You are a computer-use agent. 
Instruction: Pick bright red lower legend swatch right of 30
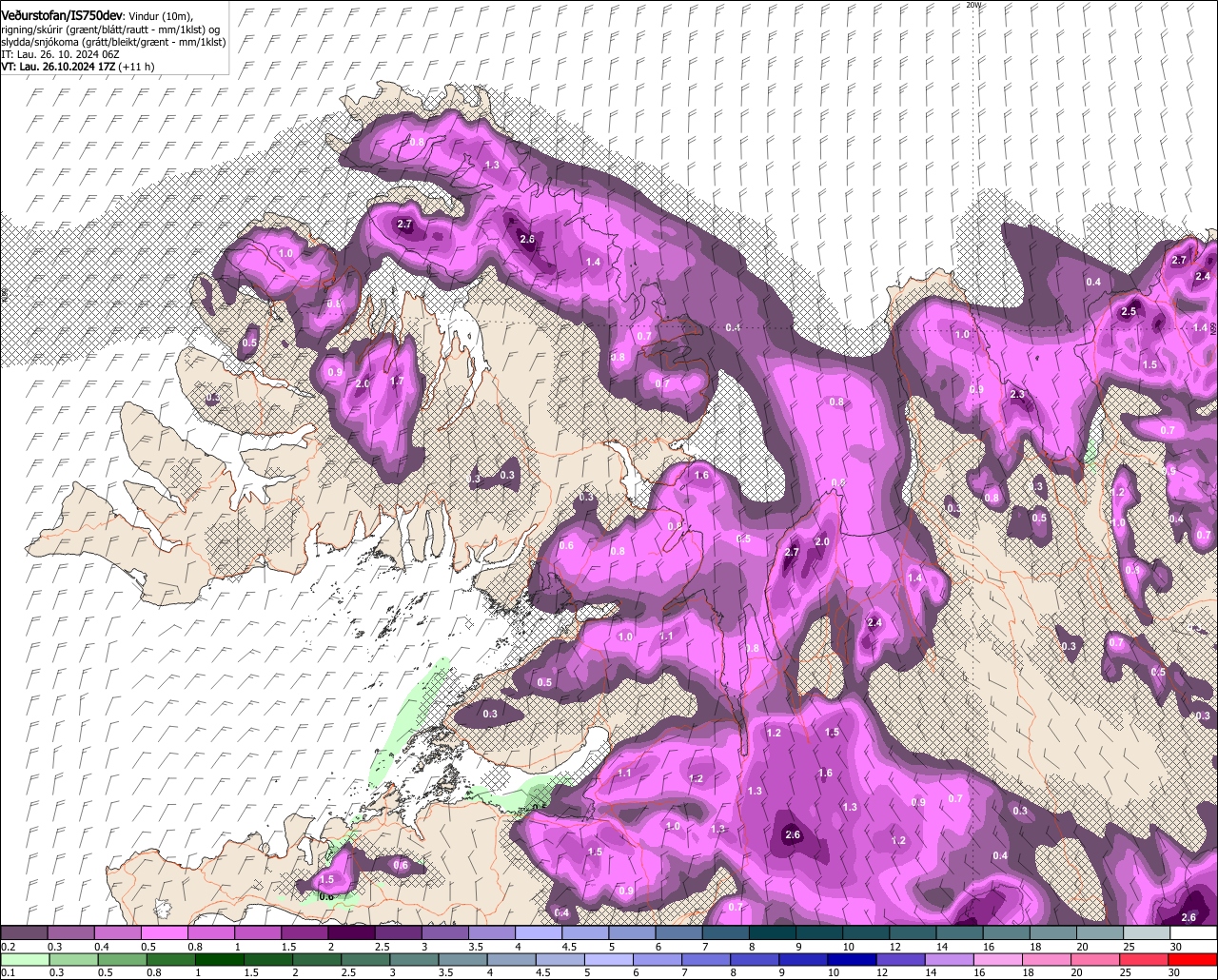1194,959
